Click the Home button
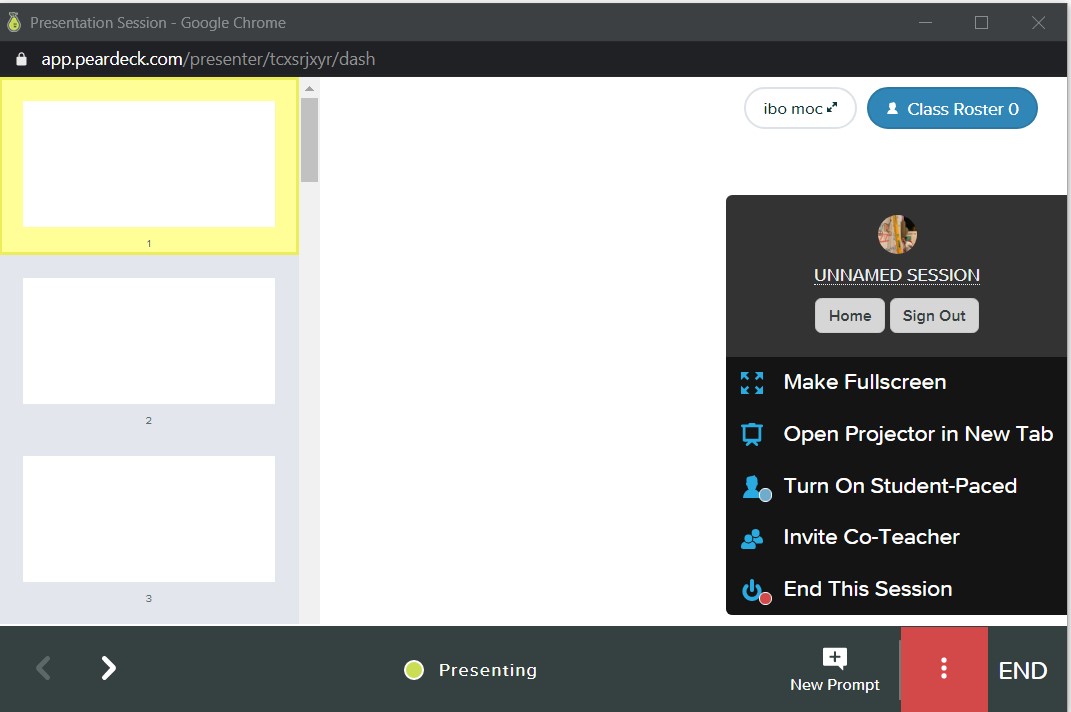 [x=850, y=316]
